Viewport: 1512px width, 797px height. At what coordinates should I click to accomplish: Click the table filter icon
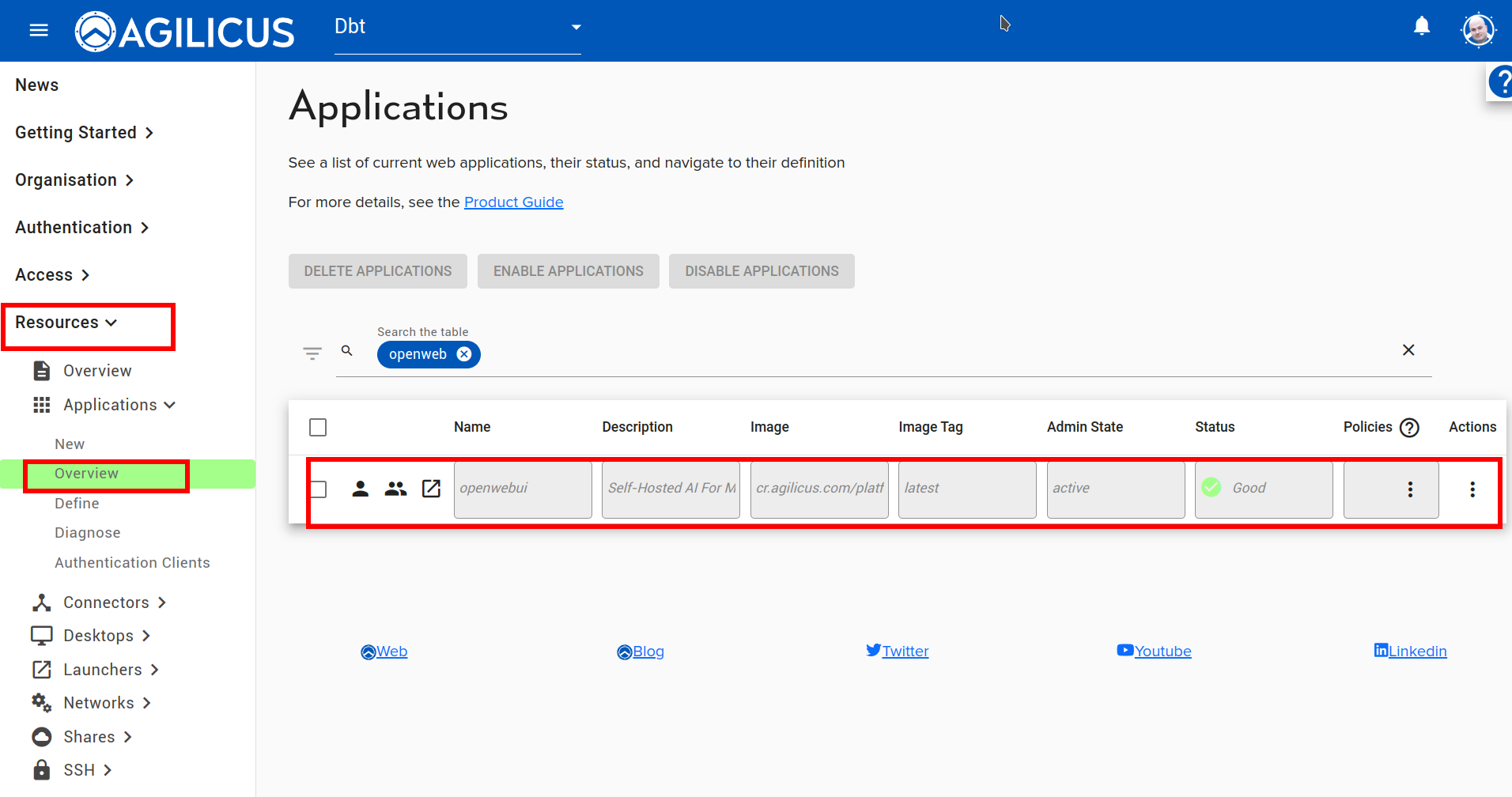tap(312, 353)
